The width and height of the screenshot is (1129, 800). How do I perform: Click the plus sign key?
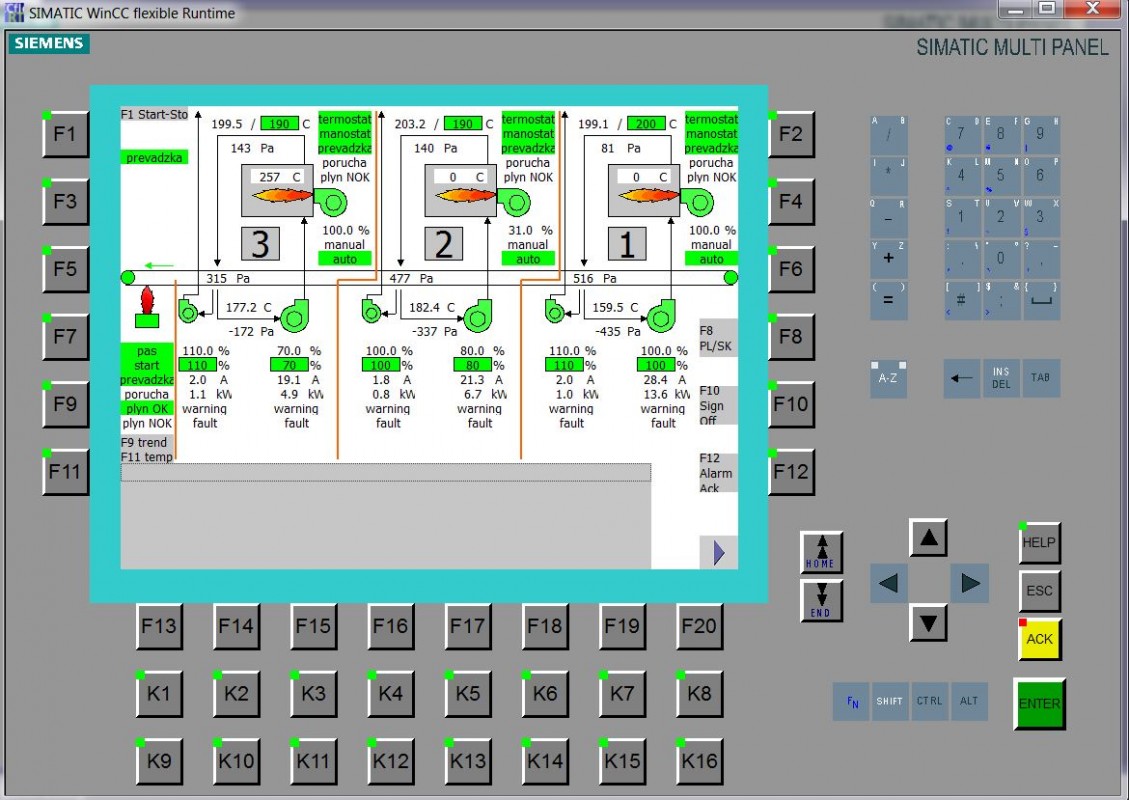click(889, 259)
